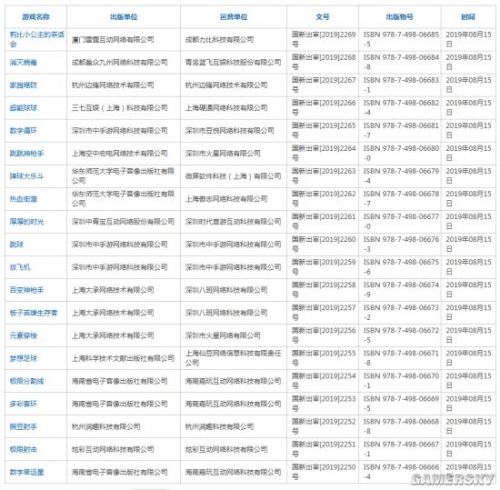Select ISBN 978-7-498-06675-6 cell
500x490 pixels.
(x=401, y=267)
